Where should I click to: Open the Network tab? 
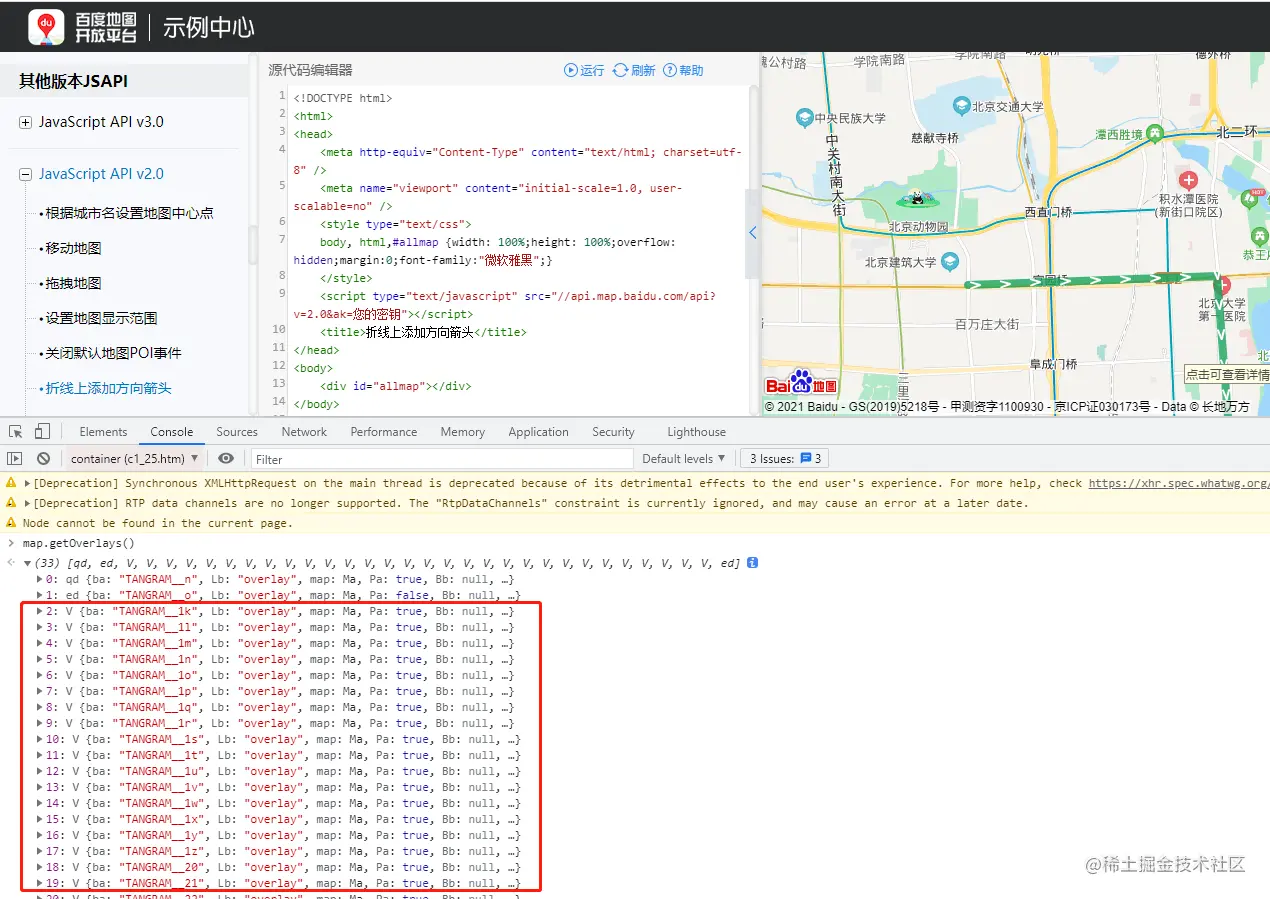[304, 432]
